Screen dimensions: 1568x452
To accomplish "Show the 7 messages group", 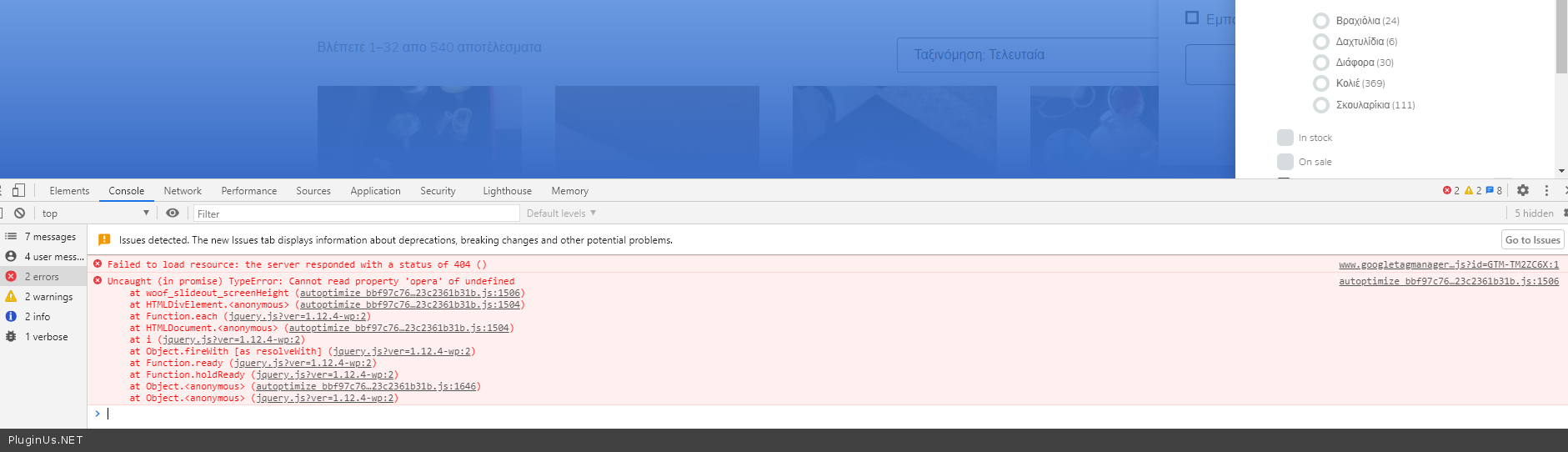I will [43, 237].
